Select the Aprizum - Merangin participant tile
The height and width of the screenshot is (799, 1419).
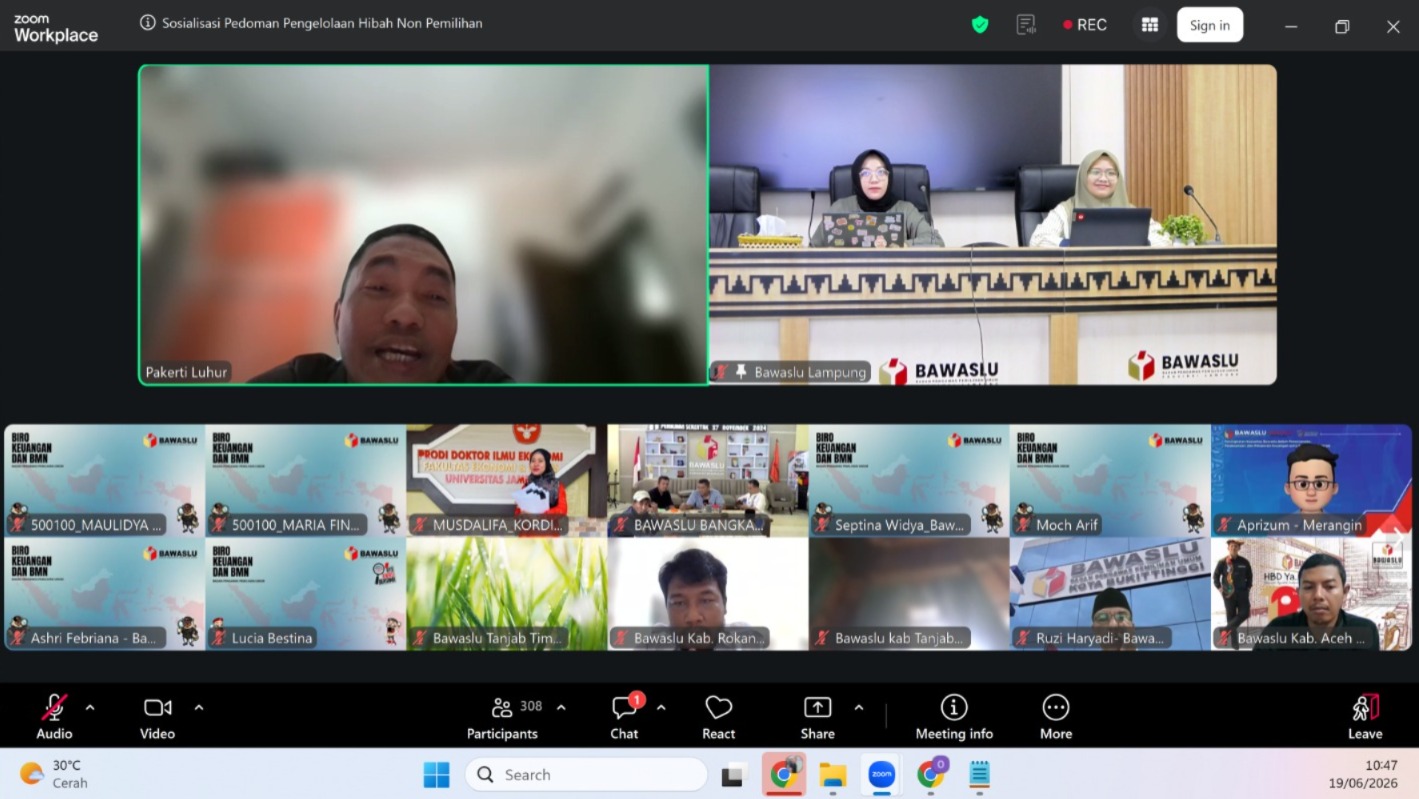pos(1311,481)
